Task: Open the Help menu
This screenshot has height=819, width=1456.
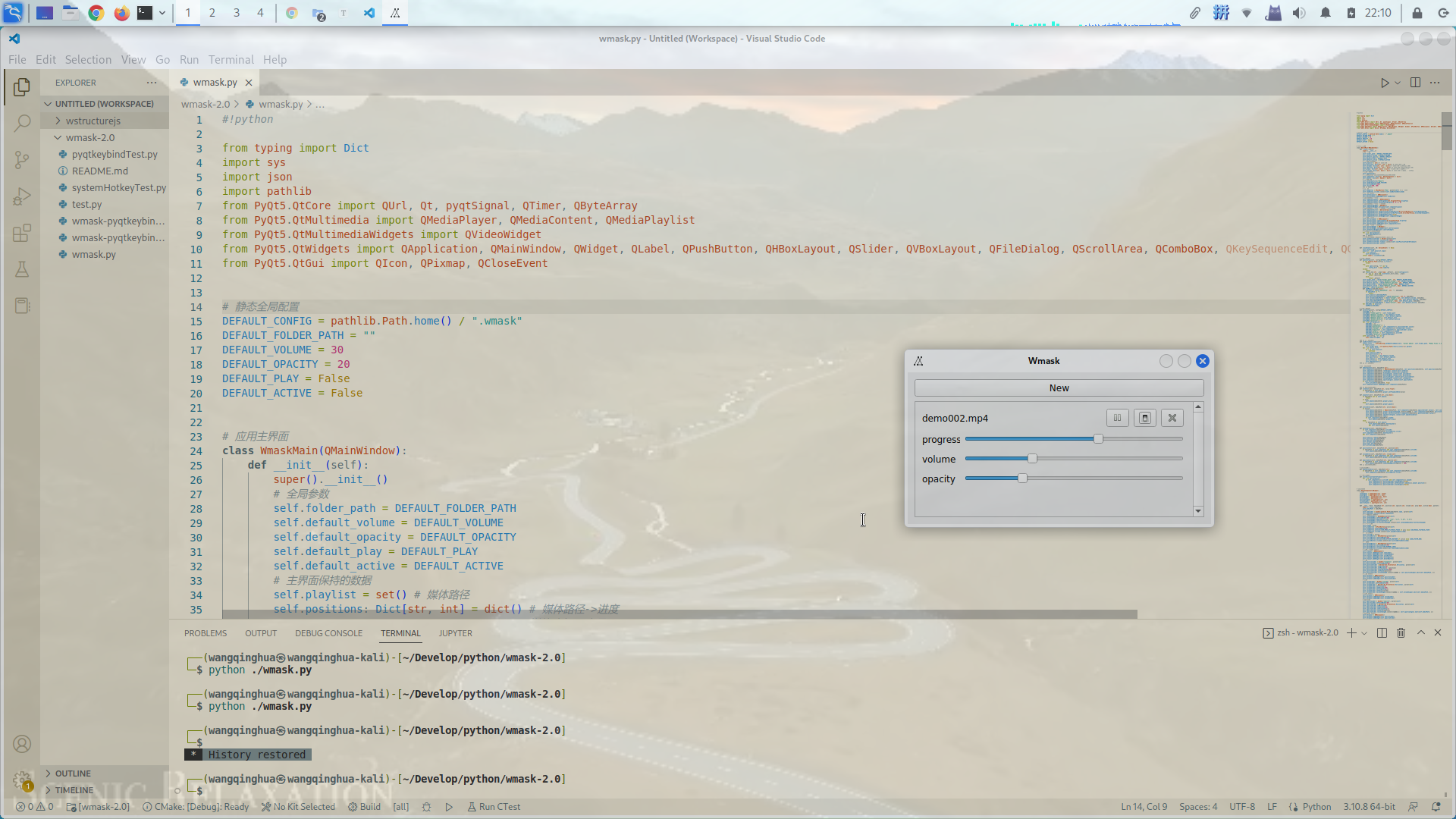Action: [x=275, y=60]
